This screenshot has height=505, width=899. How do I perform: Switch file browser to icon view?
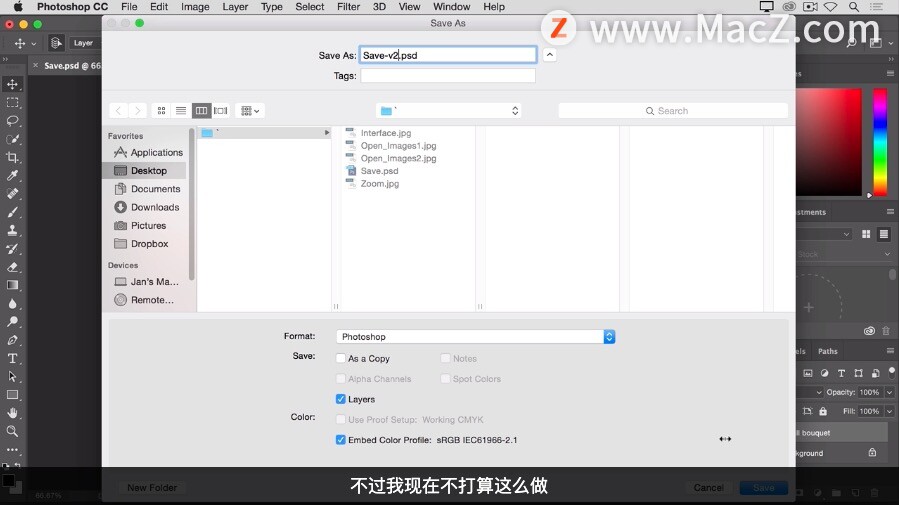(x=161, y=111)
